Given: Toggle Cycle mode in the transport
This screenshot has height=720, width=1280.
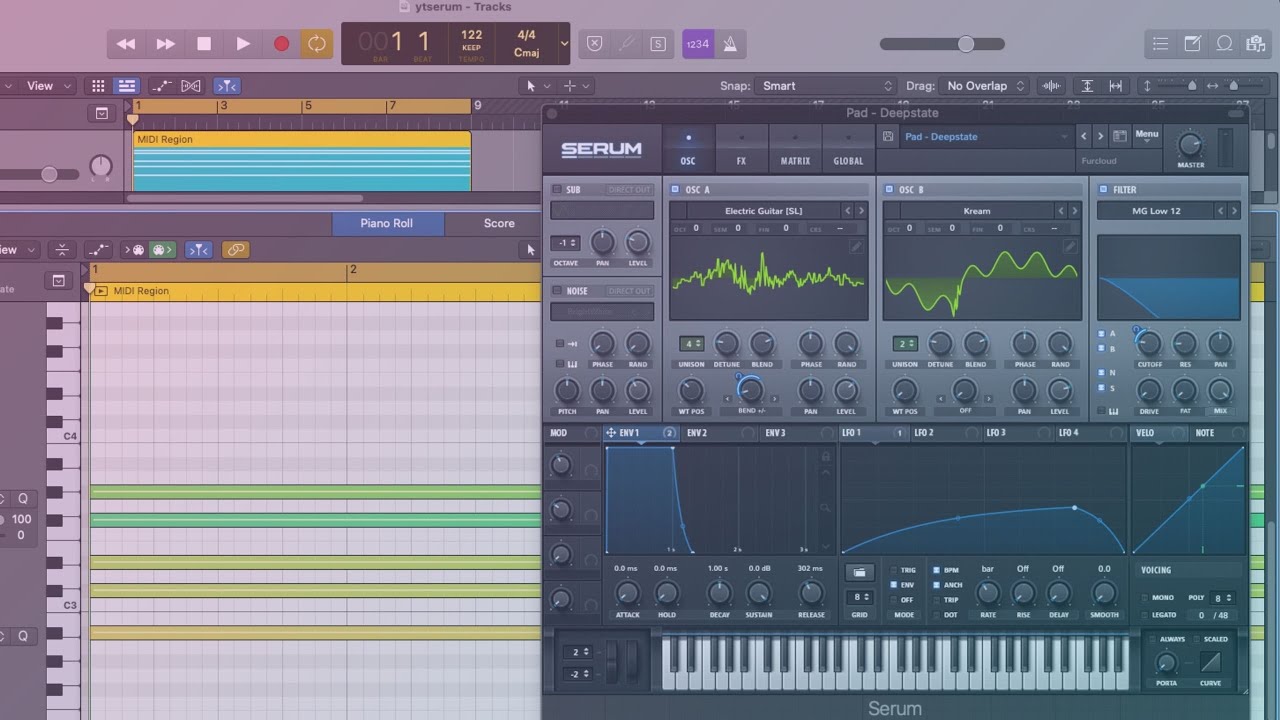Looking at the screenshot, I should pos(317,44).
